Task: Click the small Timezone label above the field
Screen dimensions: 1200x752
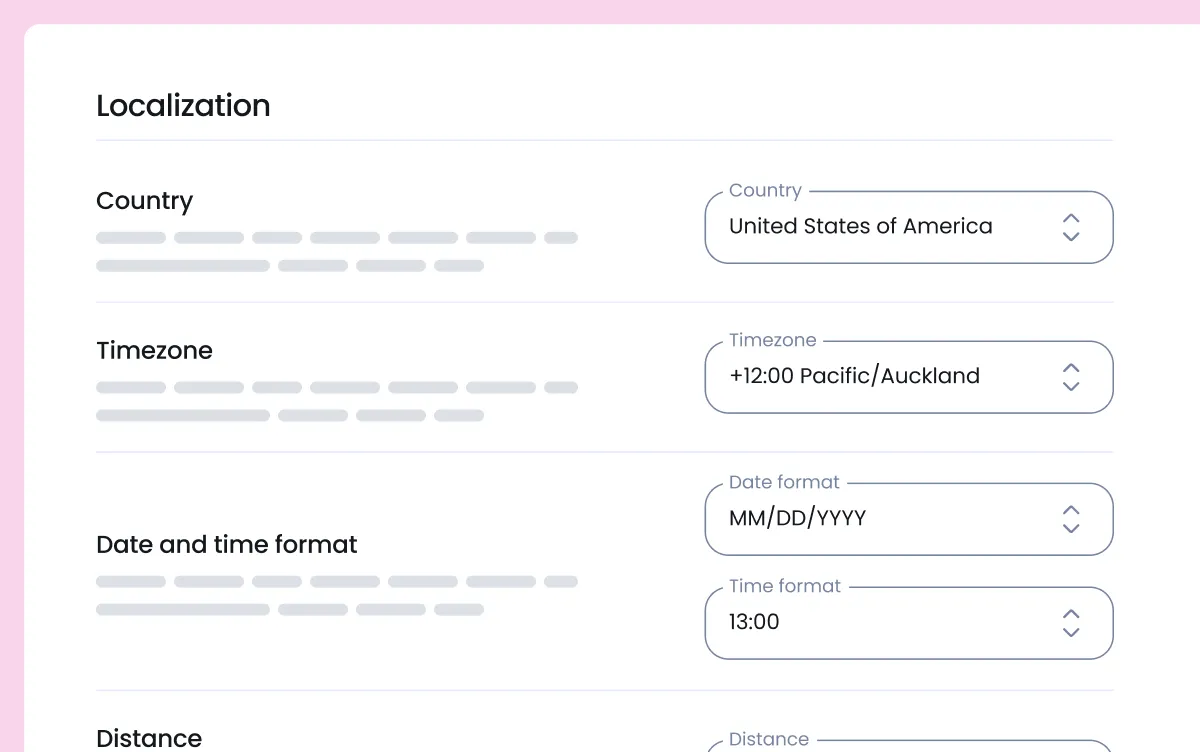Action: tap(773, 340)
